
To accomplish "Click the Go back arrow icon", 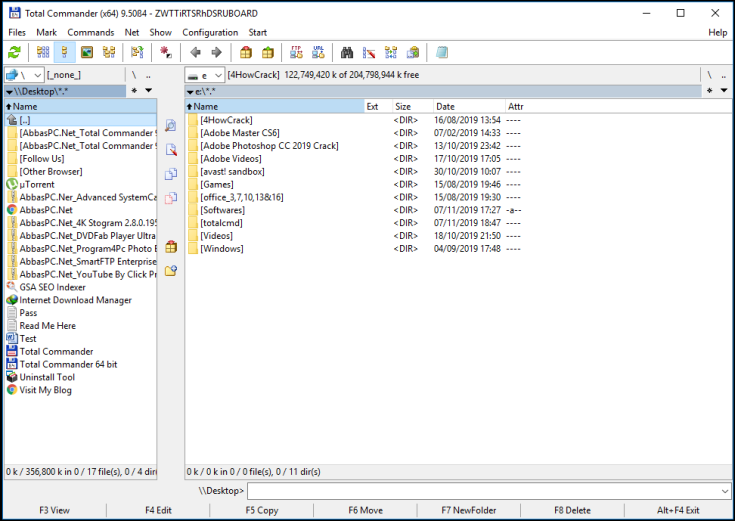I will tap(195, 52).
